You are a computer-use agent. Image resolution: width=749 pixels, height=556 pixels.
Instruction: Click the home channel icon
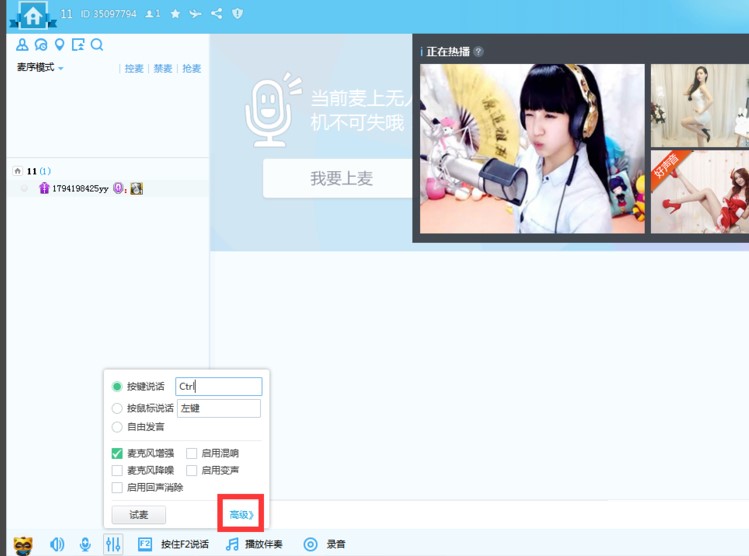click(x=33, y=16)
